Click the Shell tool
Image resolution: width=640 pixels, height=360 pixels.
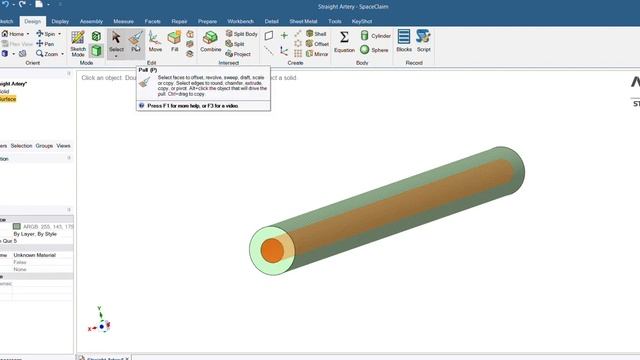(x=316, y=34)
